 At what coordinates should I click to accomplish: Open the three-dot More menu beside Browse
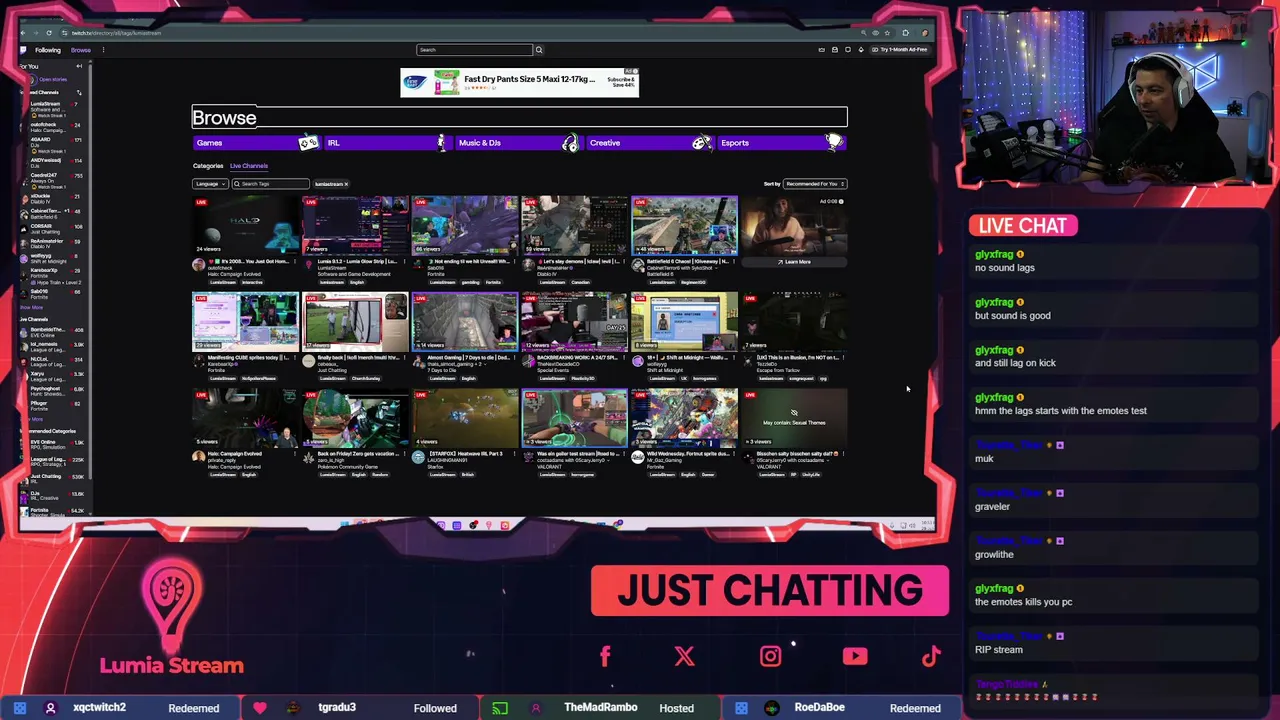pyautogui.click(x=102, y=50)
